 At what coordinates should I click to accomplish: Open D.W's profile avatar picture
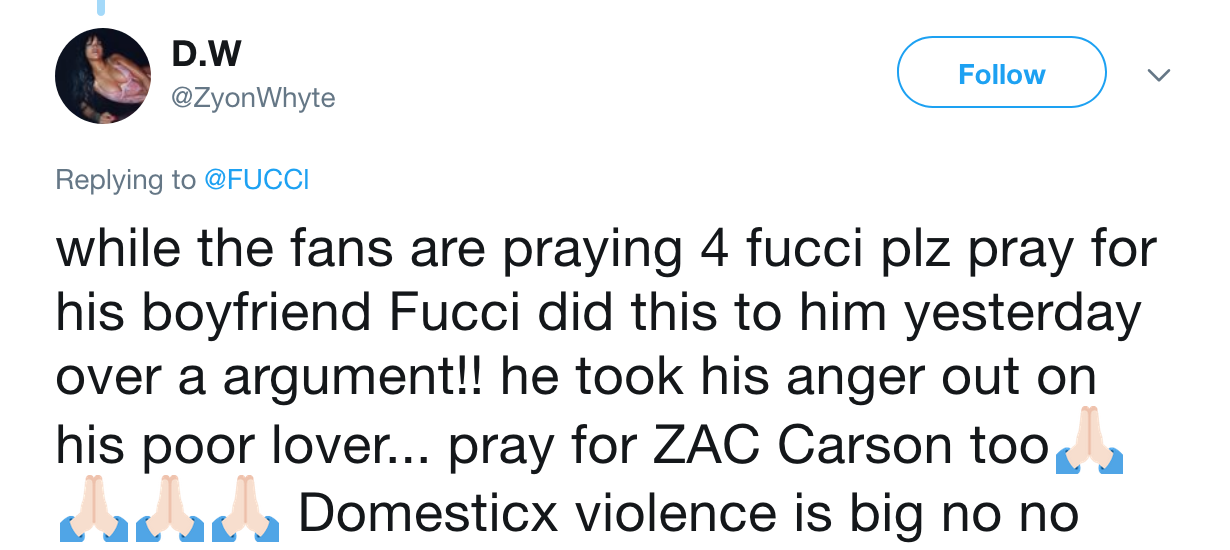tap(103, 76)
